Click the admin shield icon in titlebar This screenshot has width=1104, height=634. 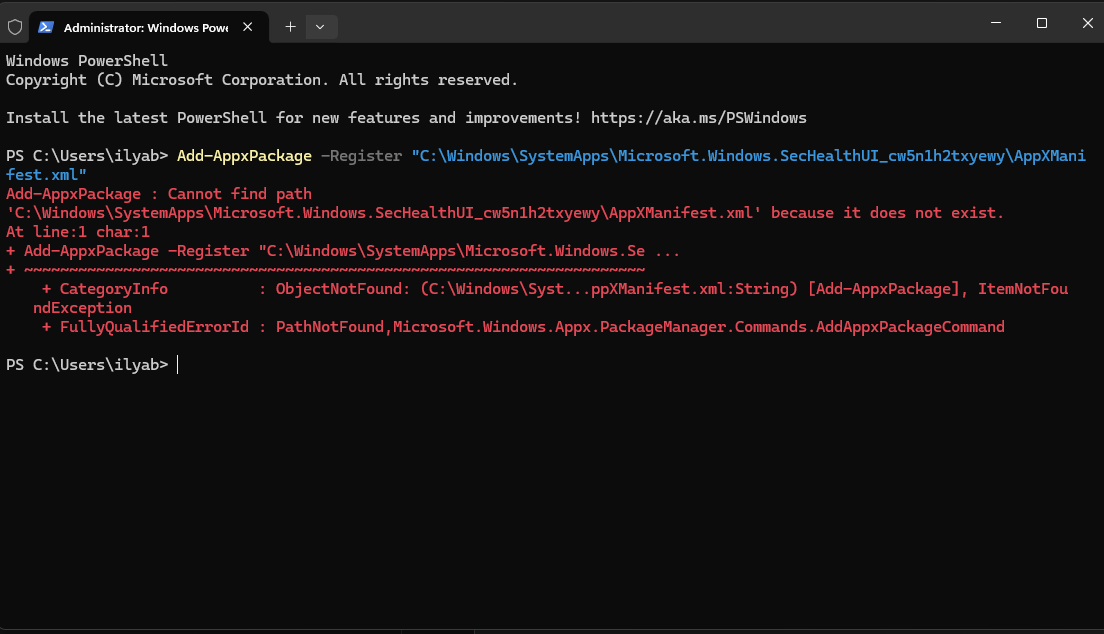[x=15, y=26]
